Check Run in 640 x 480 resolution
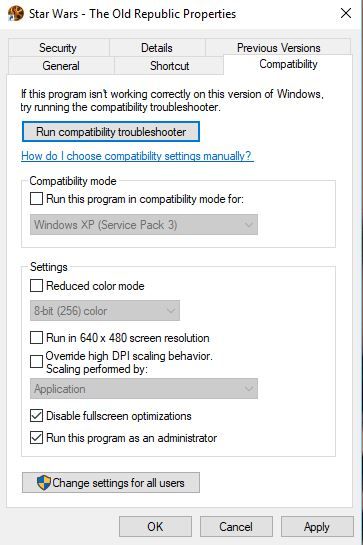 pos(37,337)
